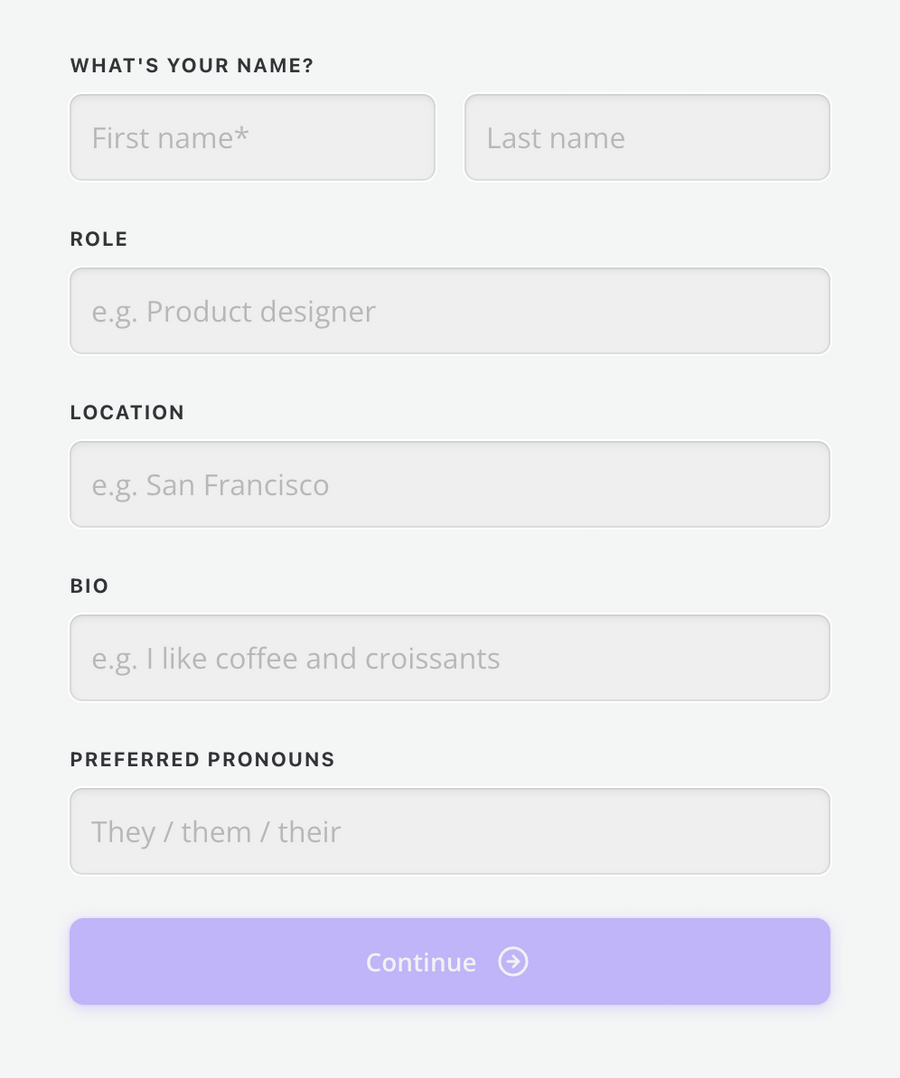
Task: Click the Continue button label text
Action: pyautogui.click(x=420, y=962)
